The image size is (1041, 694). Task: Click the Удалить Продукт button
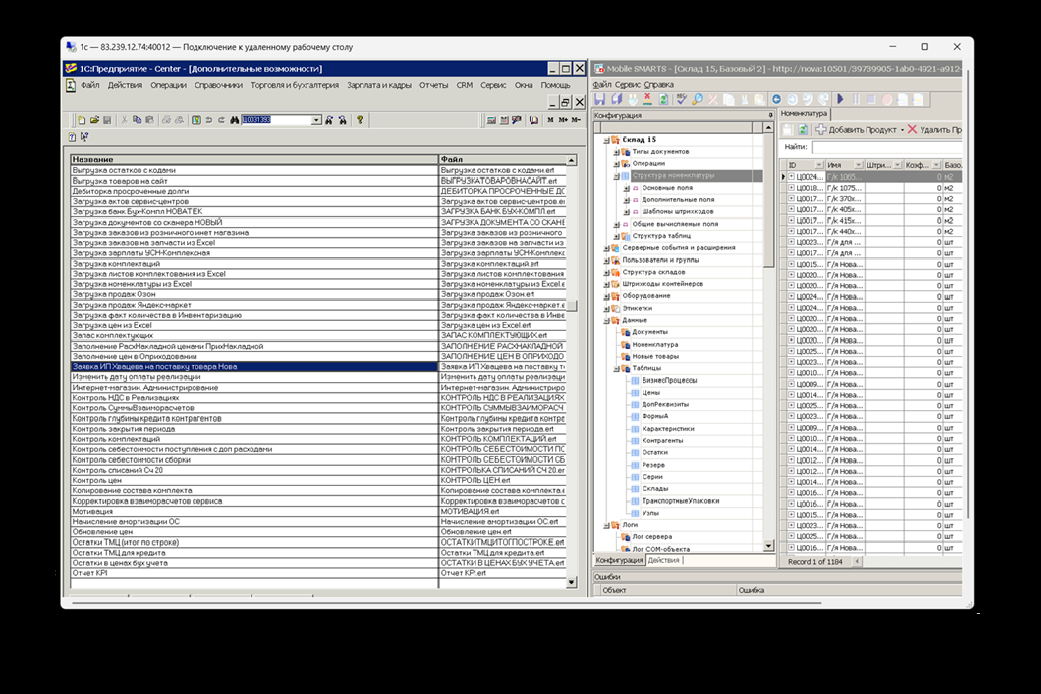934,130
